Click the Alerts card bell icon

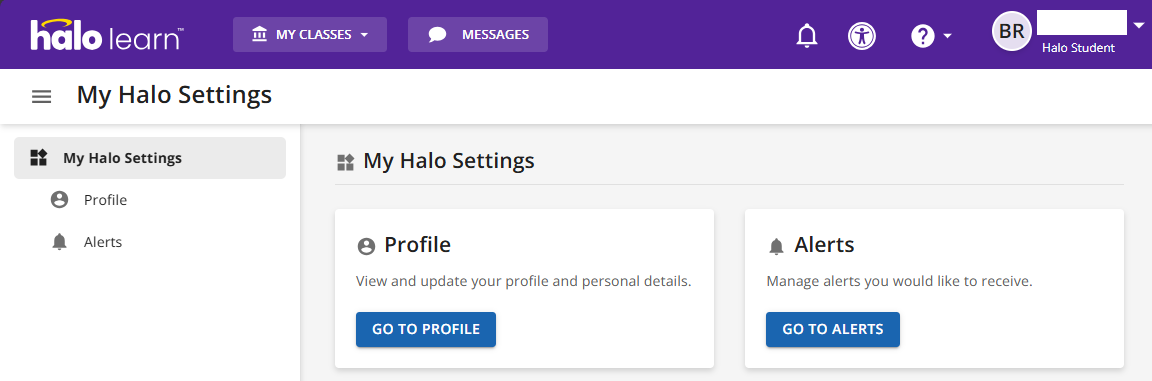click(776, 247)
